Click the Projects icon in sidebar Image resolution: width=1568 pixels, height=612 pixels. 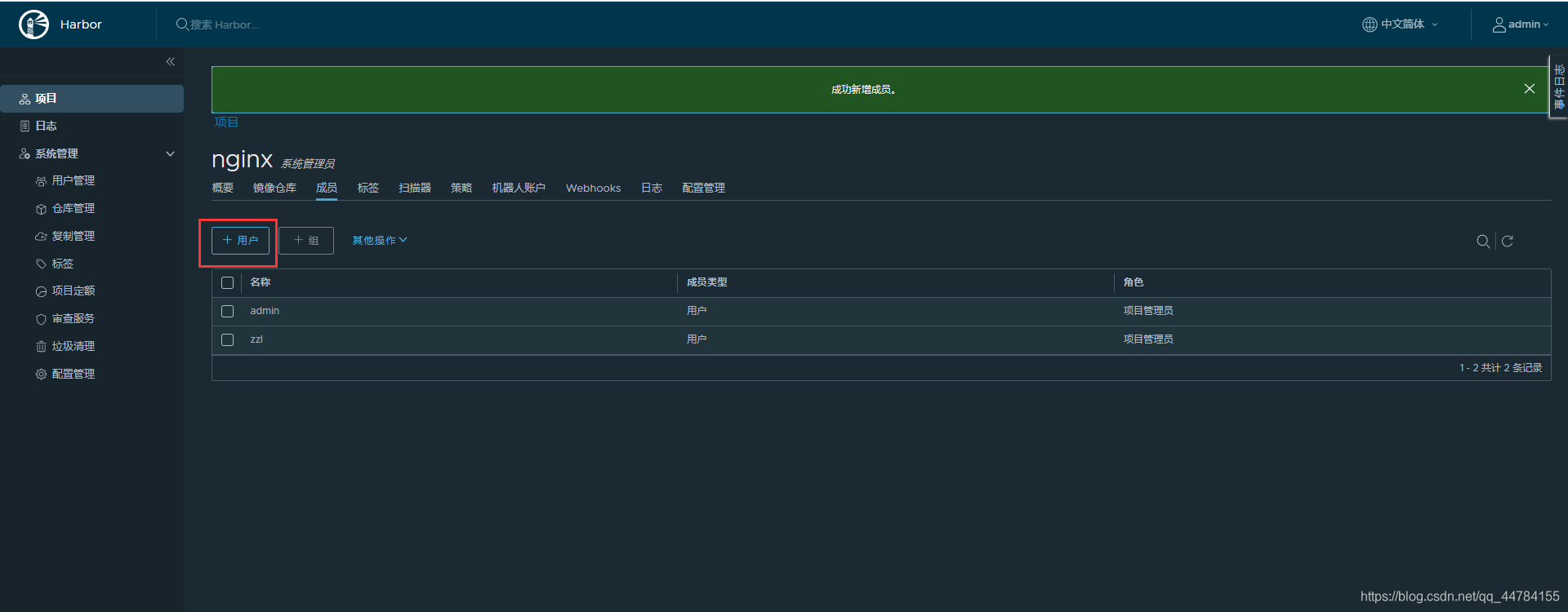pyautogui.click(x=25, y=99)
